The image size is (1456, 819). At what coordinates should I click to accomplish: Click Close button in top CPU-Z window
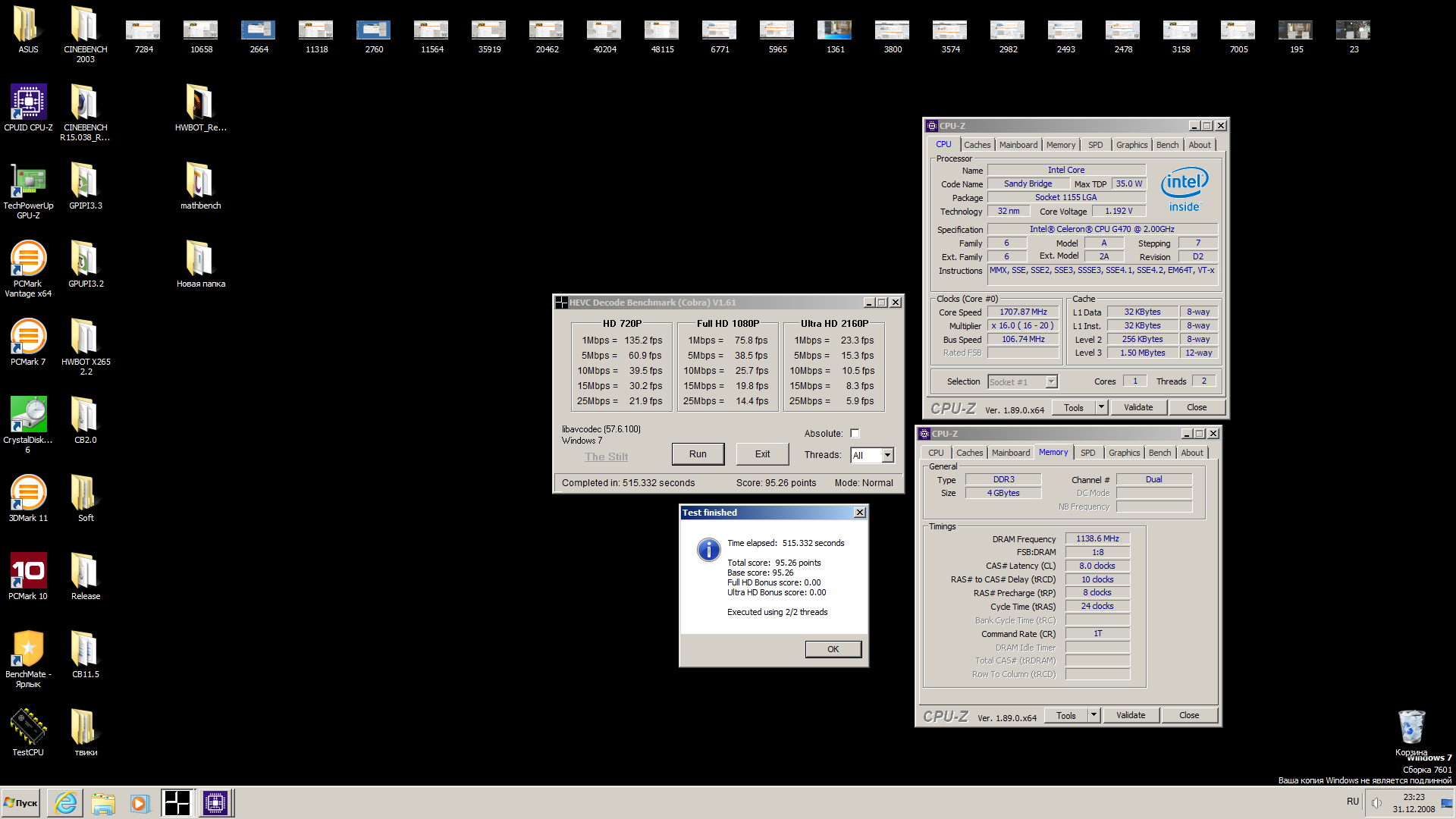coord(1196,407)
